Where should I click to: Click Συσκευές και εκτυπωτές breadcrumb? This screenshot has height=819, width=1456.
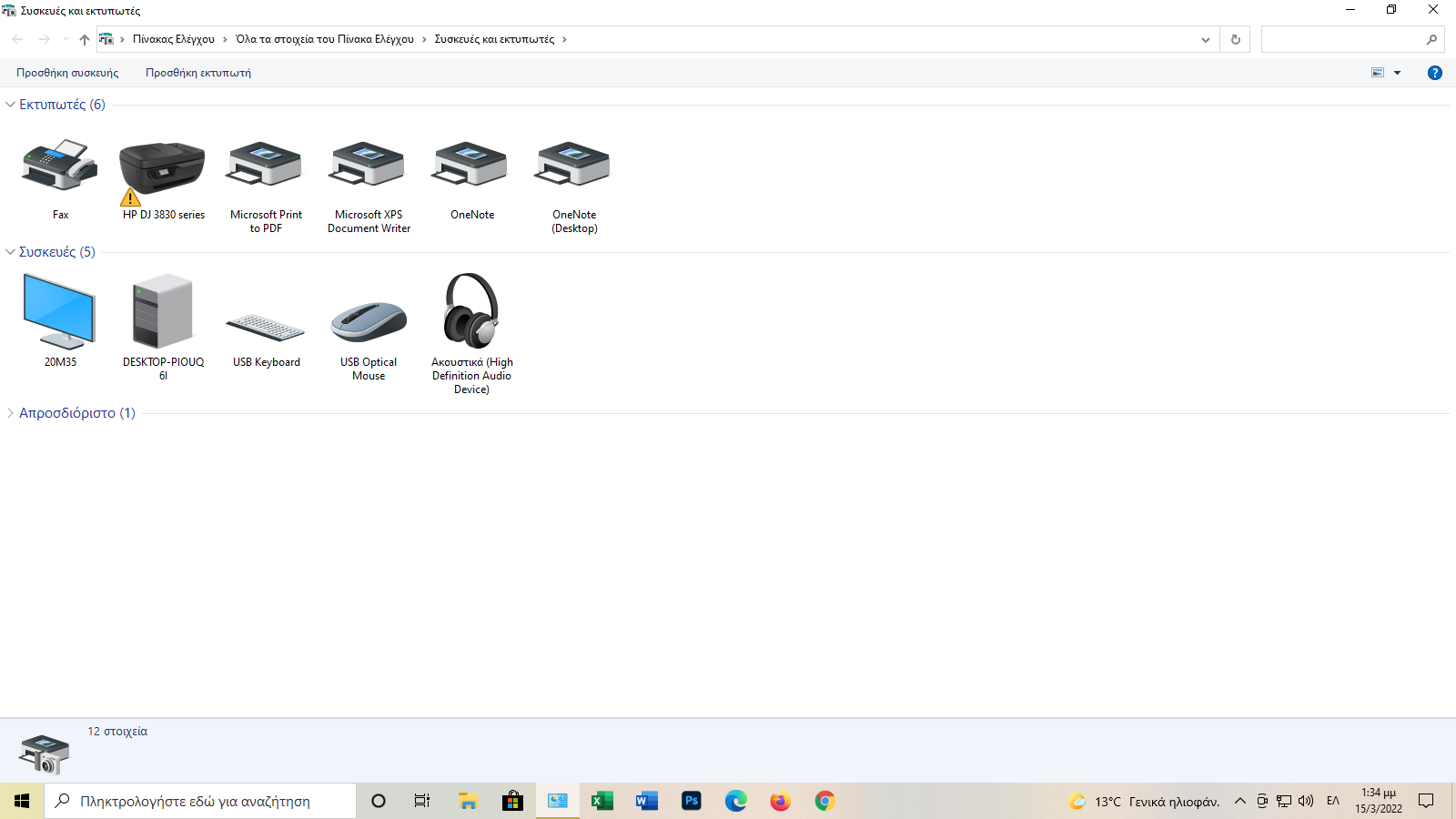point(494,39)
